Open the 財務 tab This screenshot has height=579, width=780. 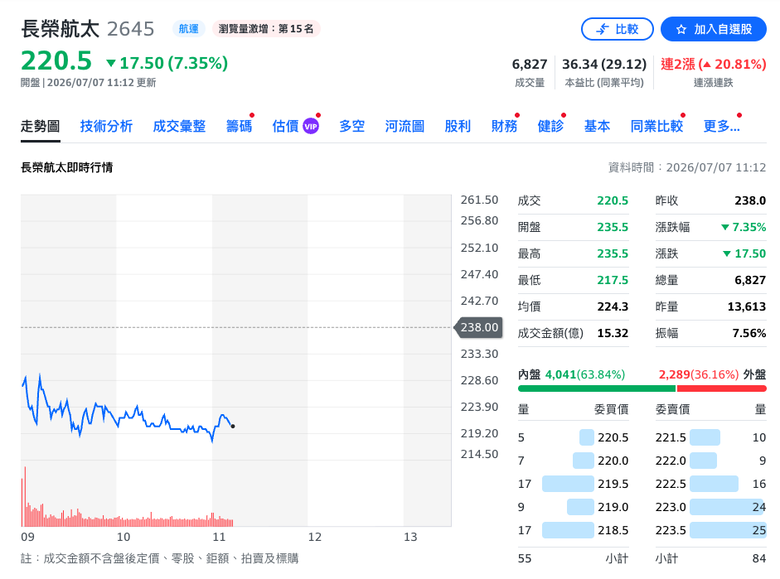[504, 126]
